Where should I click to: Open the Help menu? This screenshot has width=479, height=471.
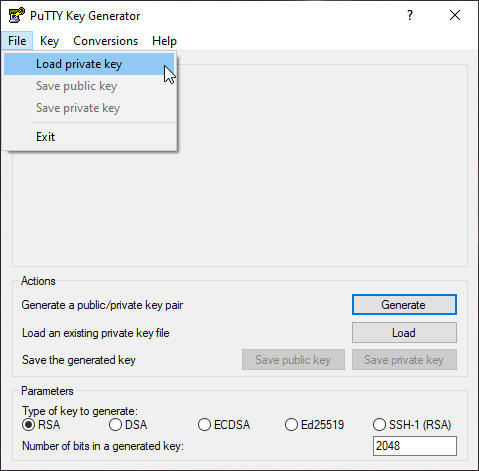(x=164, y=41)
